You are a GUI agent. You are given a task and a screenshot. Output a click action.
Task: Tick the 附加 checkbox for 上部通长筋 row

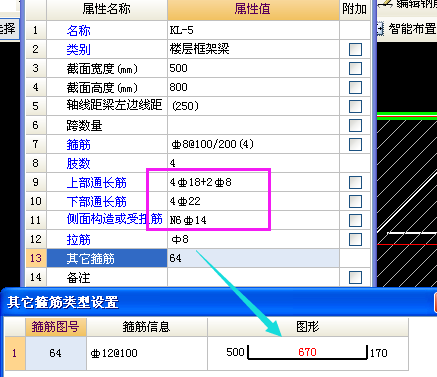355,182
